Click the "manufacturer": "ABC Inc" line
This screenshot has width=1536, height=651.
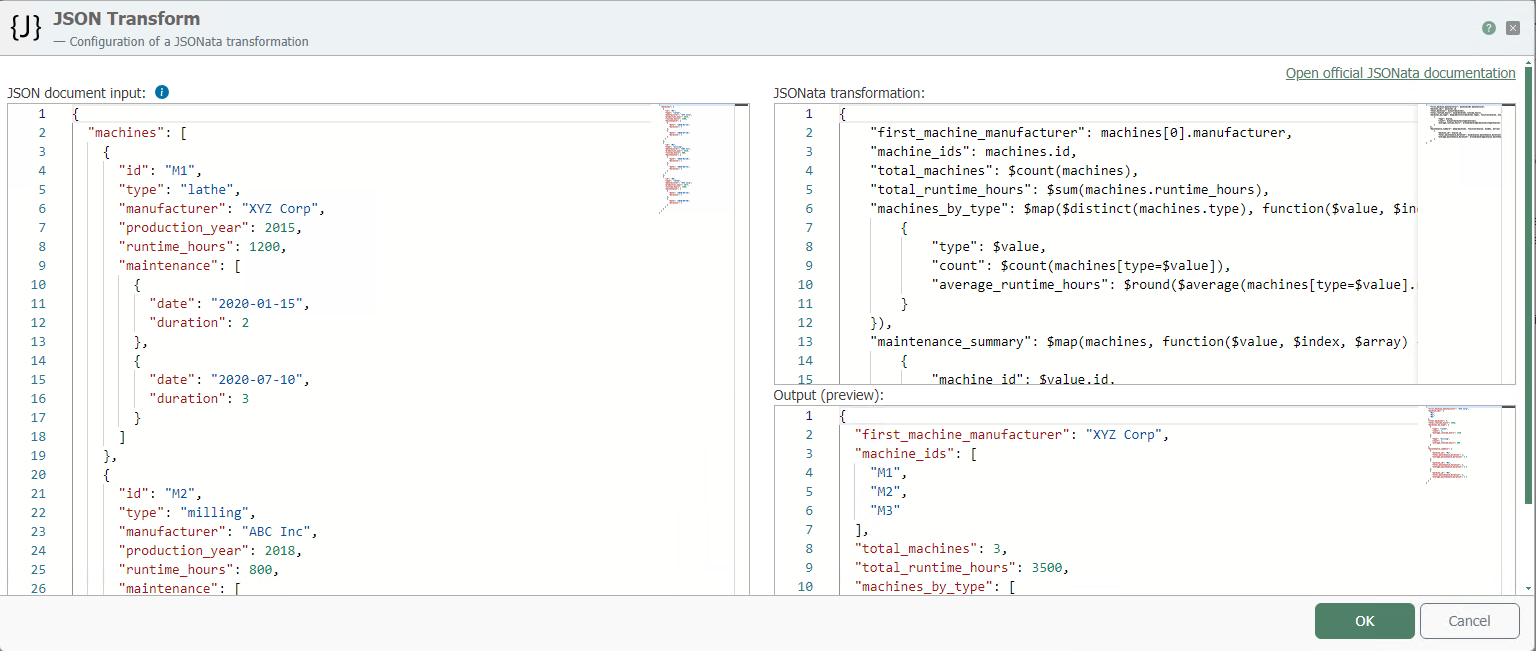point(218,532)
